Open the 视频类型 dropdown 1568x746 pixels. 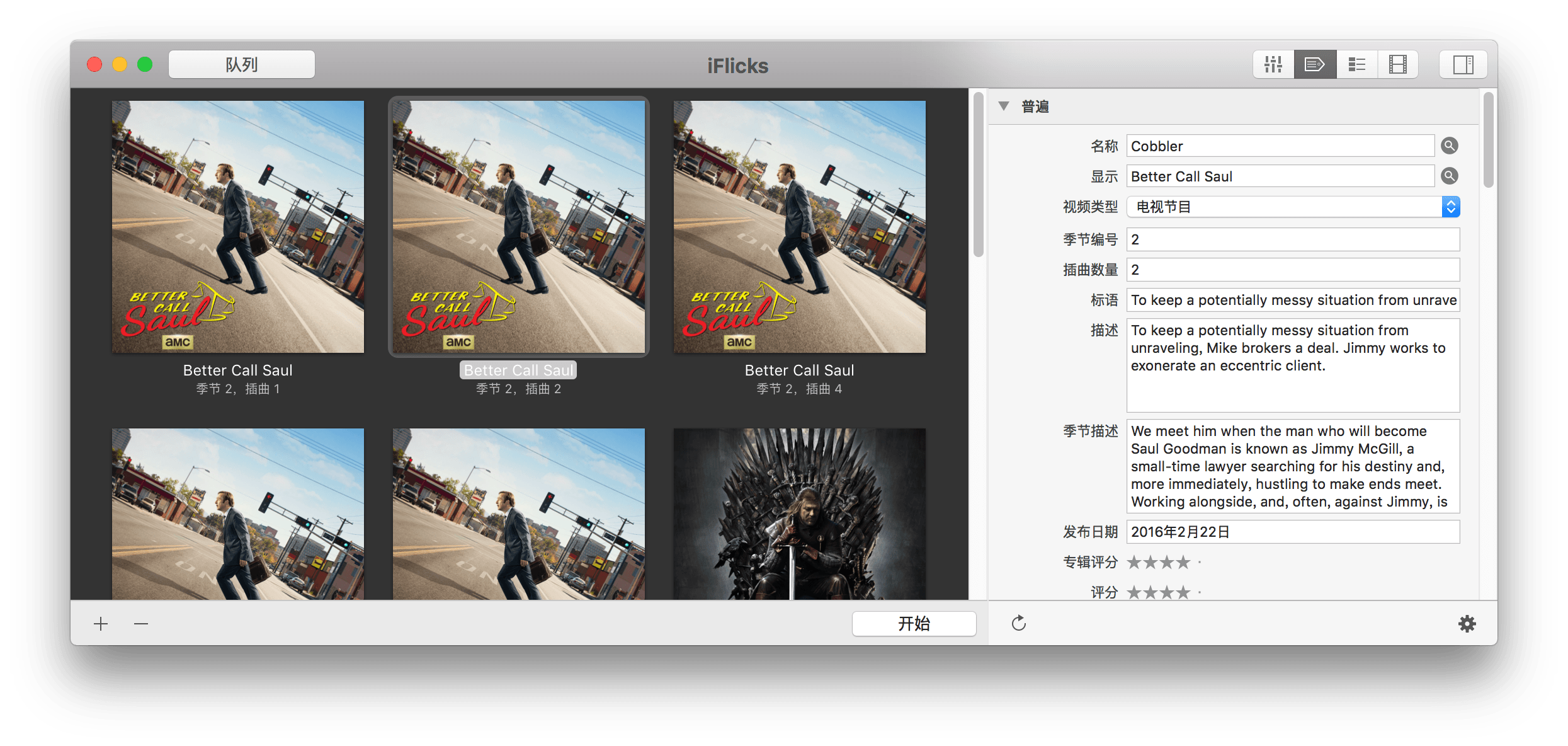pyautogui.click(x=1293, y=207)
